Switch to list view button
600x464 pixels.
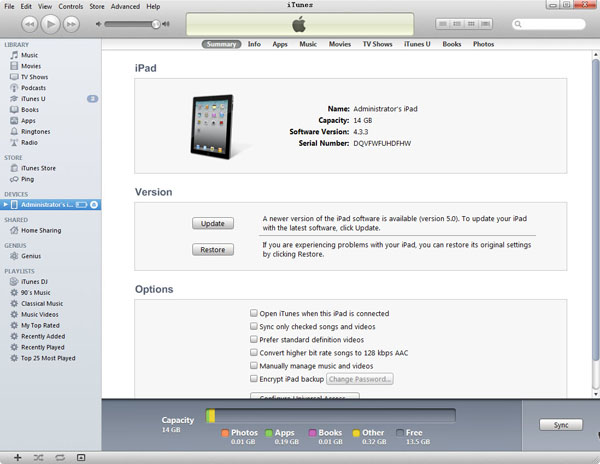pos(443,24)
